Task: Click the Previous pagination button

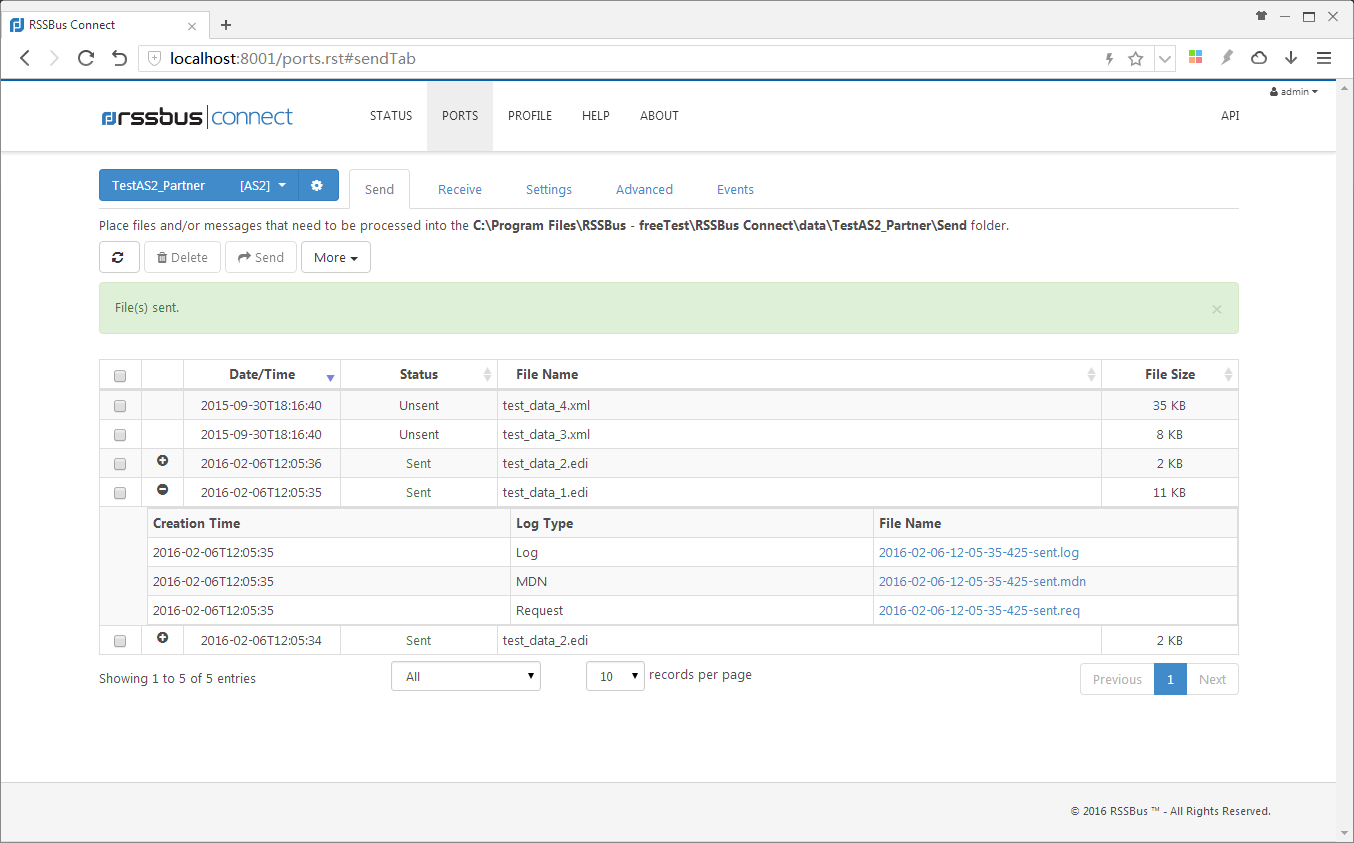Action: (x=1117, y=679)
